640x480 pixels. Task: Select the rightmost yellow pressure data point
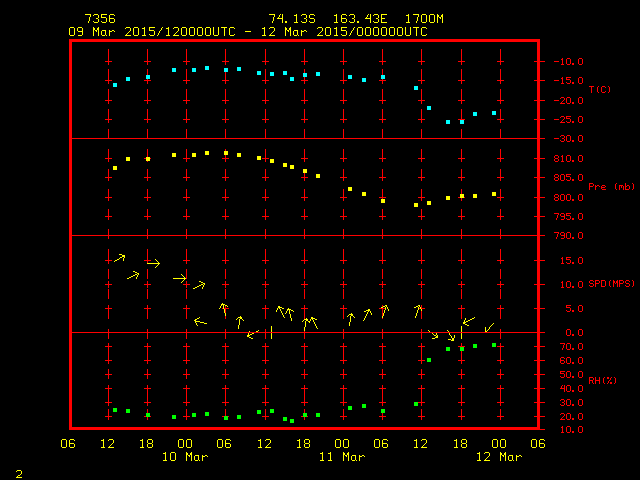click(x=494, y=194)
